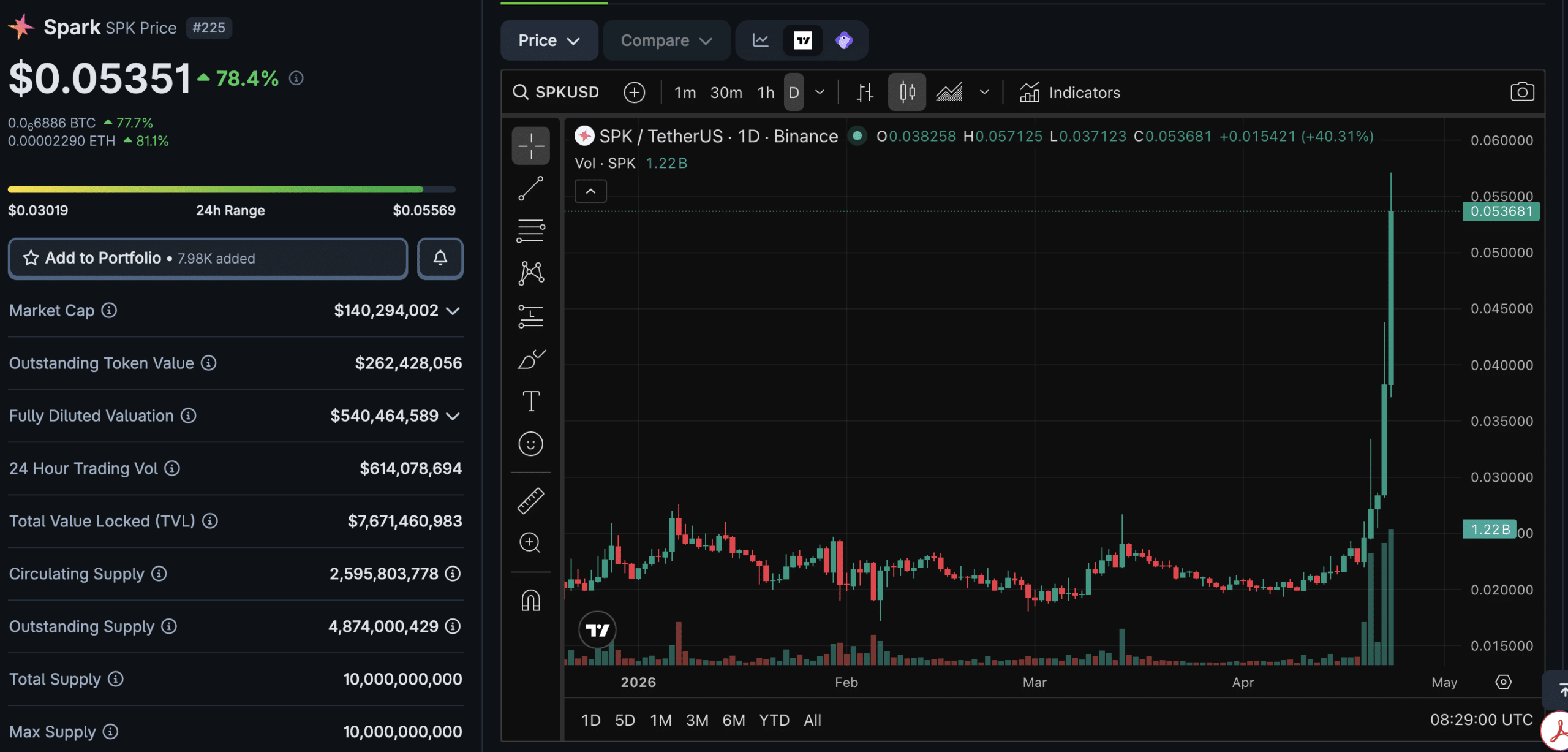Open the emoji icons tool
1568x752 pixels.
pyautogui.click(x=530, y=444)
